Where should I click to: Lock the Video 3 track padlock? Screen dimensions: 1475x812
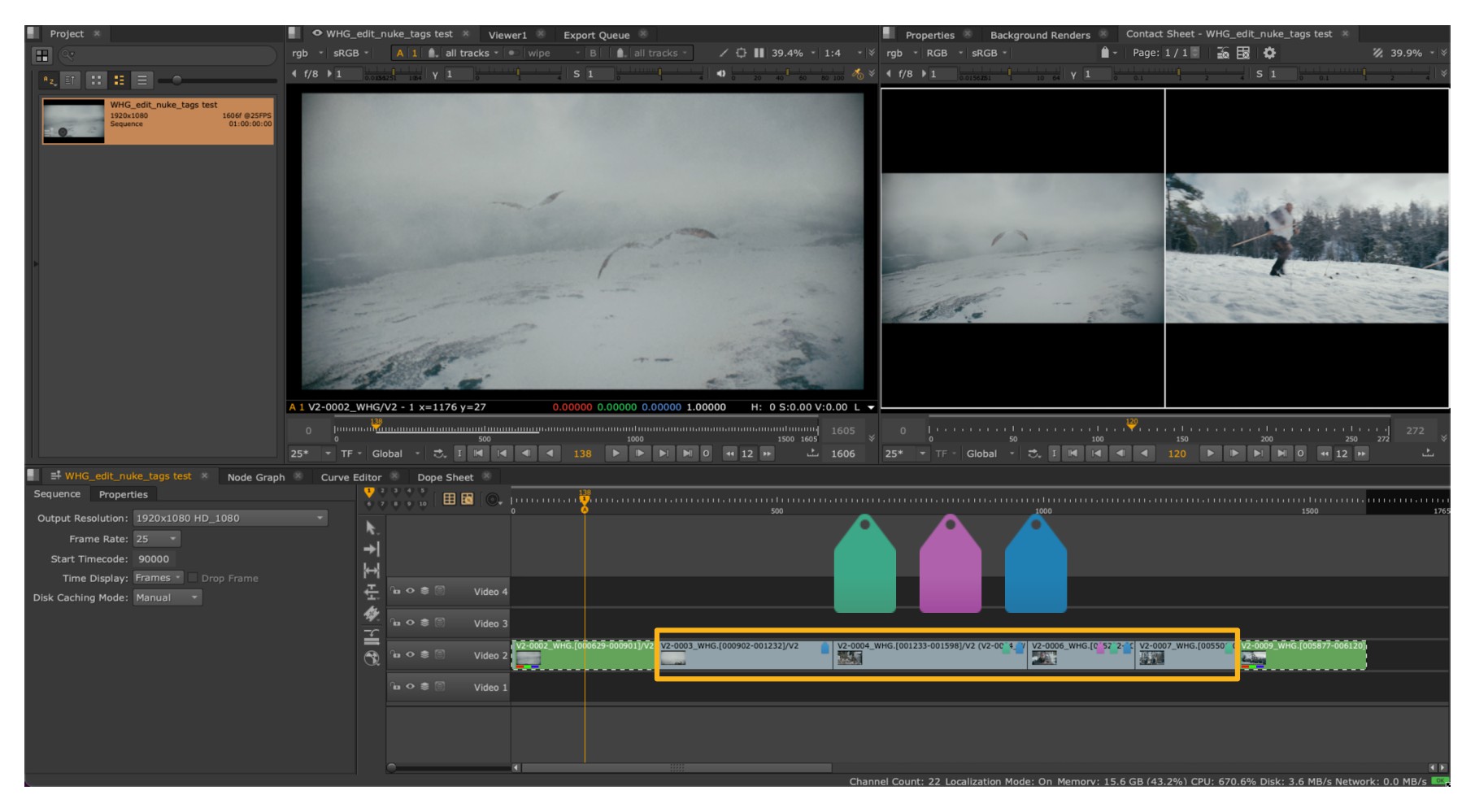click(x=396, y=624)
